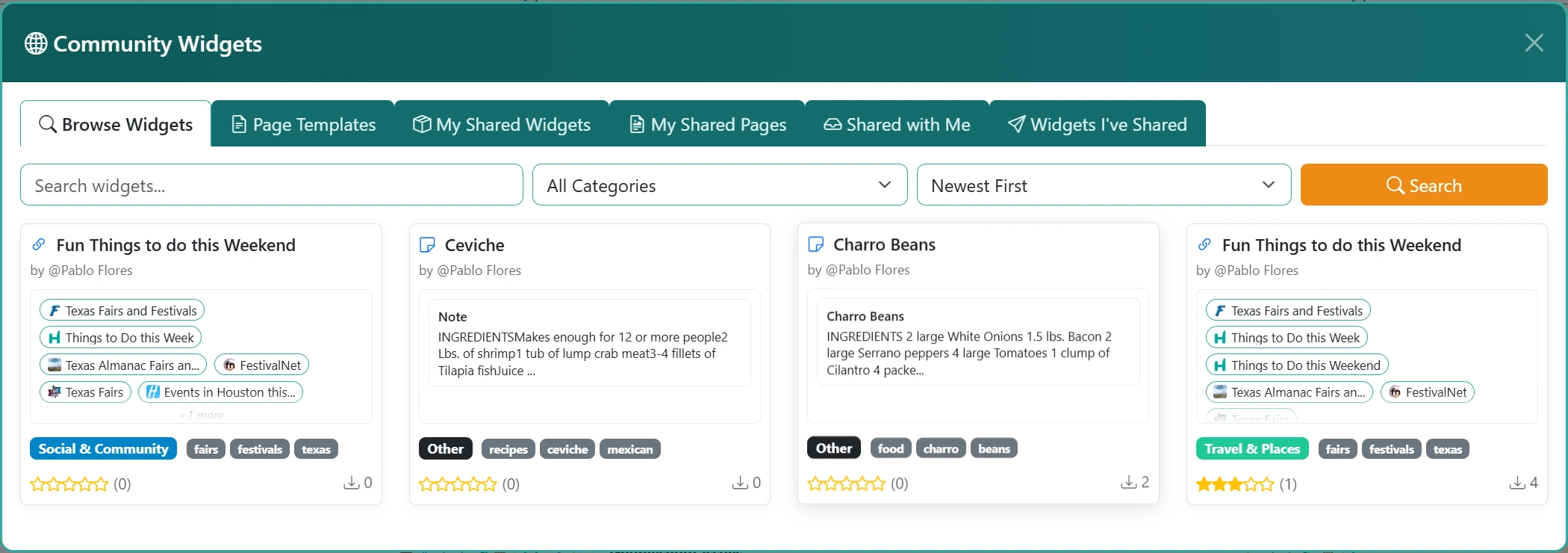Go to My Shared Widgets tab
Screen dimensions: 1568x553
502,124
